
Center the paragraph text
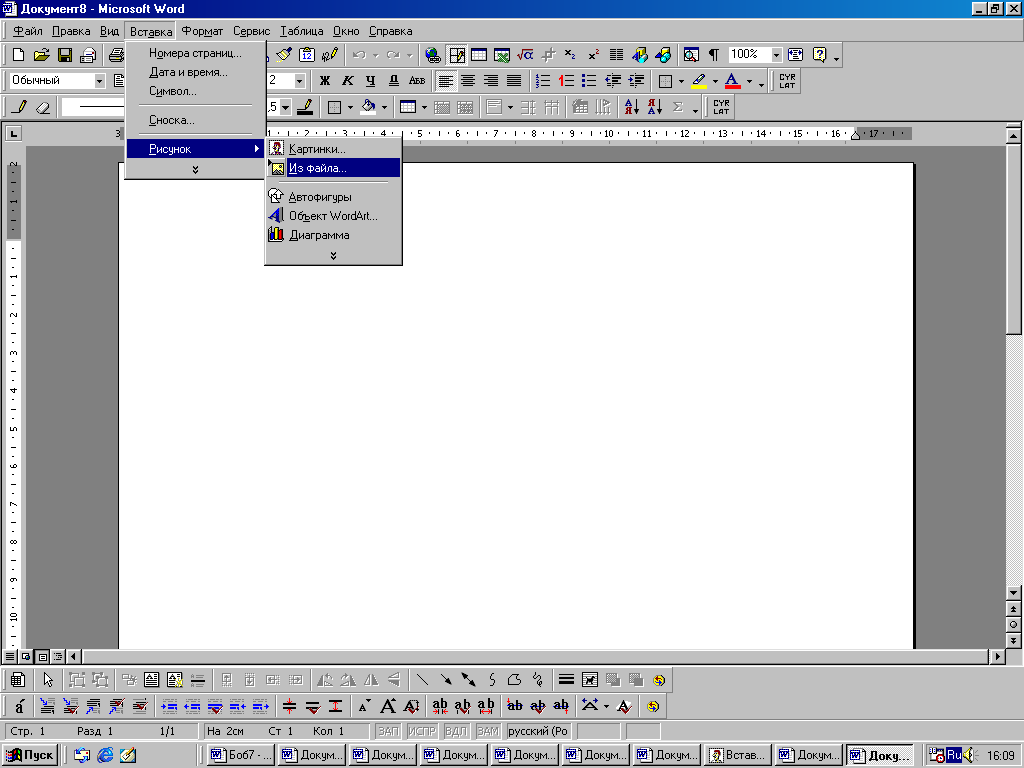click(468, 81)
